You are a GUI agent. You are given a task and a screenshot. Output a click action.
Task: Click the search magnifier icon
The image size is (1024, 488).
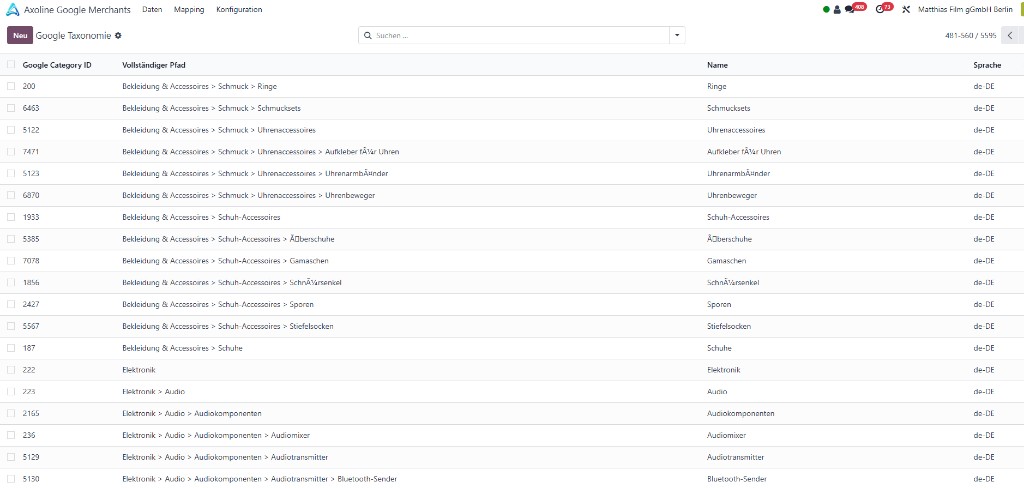(x=367, y=35)
